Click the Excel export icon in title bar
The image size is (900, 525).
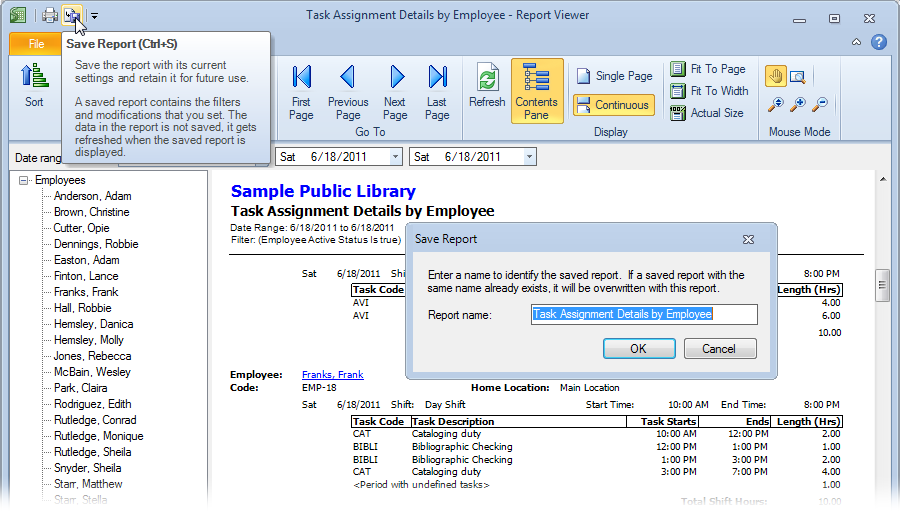[18, 15]
